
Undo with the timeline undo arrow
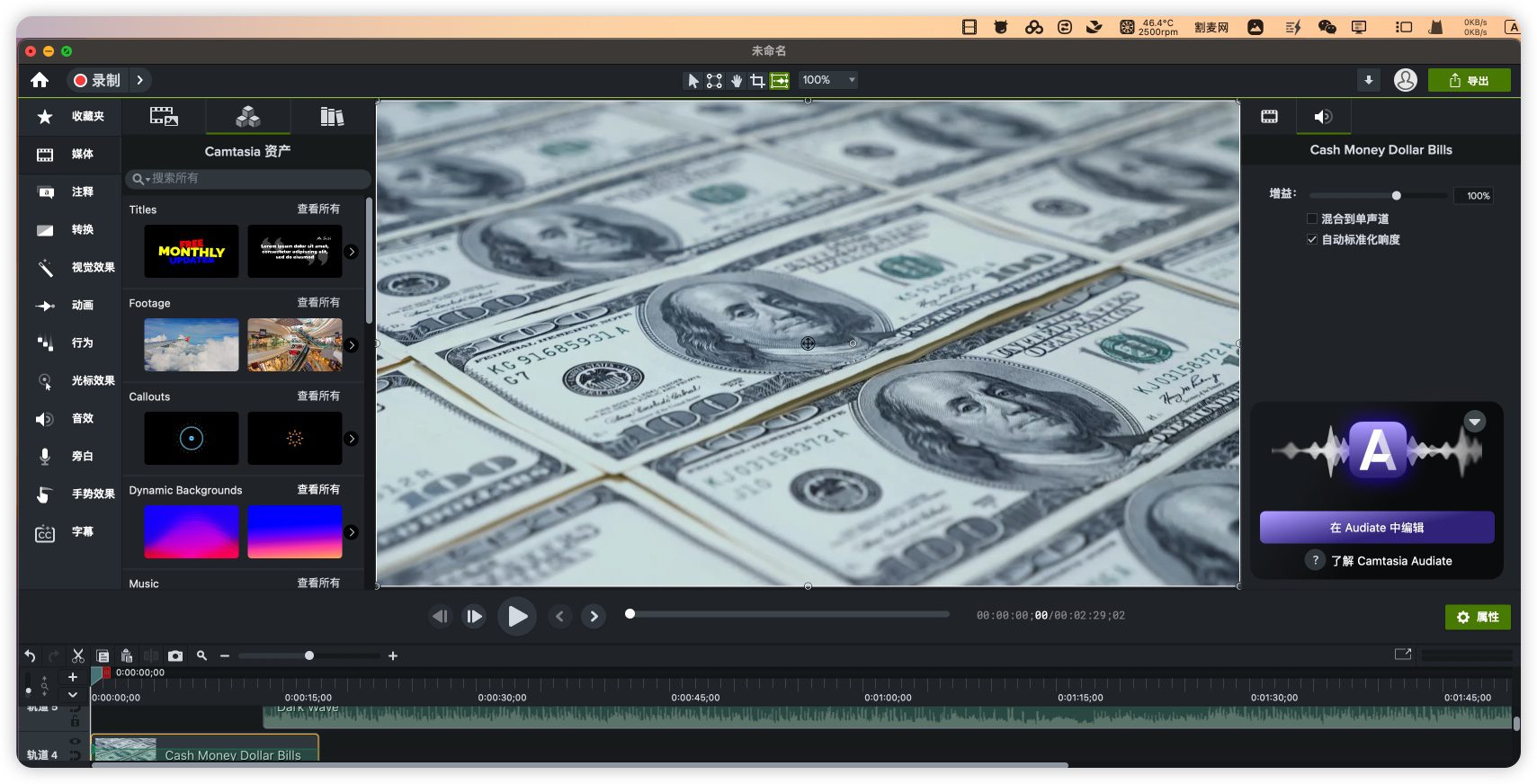coord(30,656)
